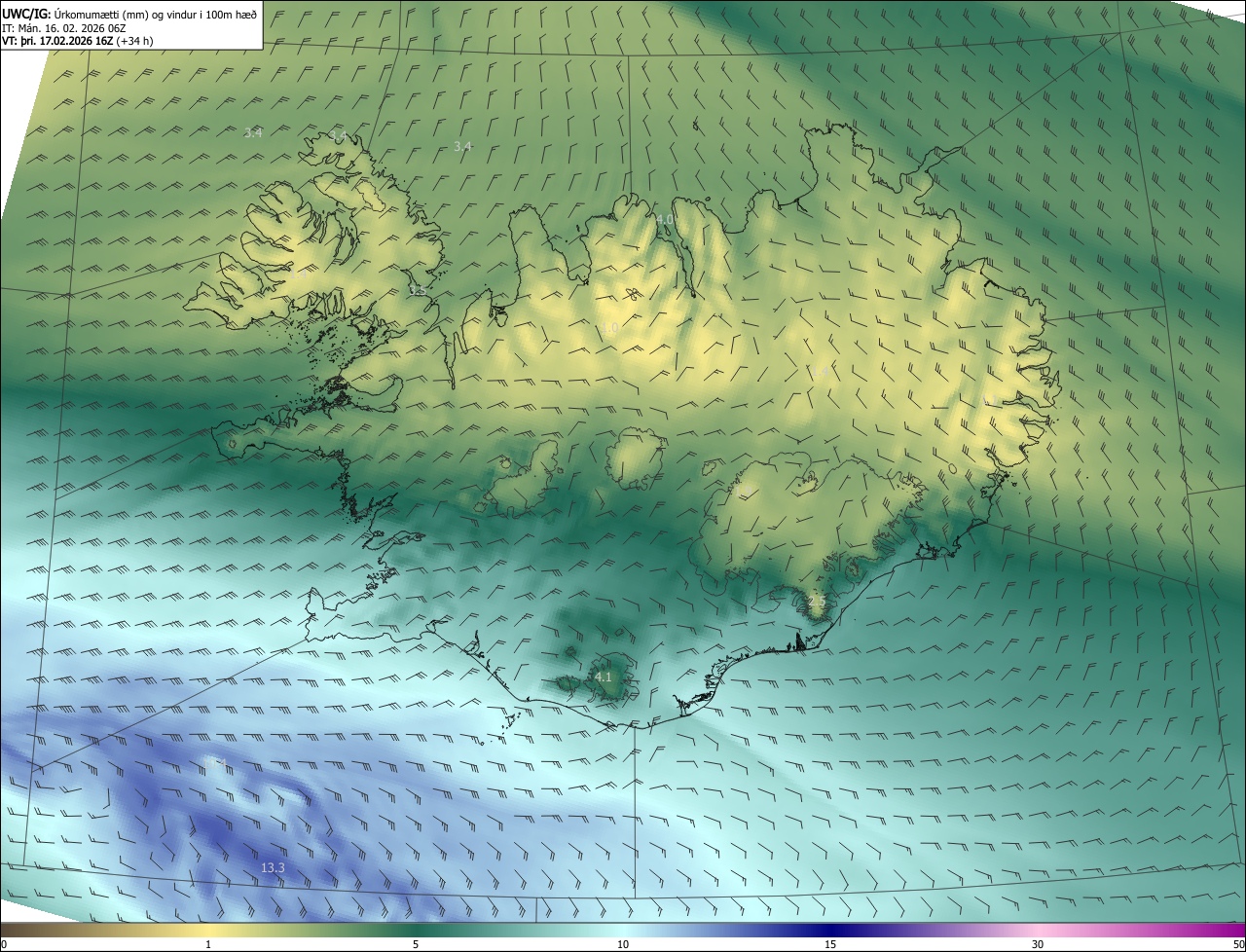Click the 13.3 precipitation value on the map
1246x952 pixels.
tap(274, 867)
